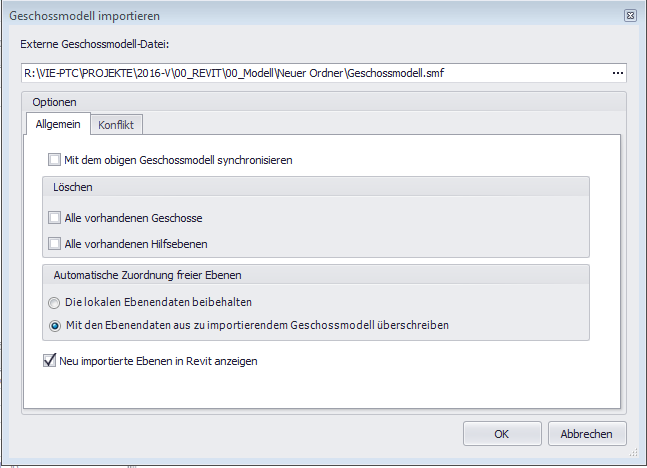Screen dimensions: 647x468
Task: Click into the Geschossmodell.smf file path field
Action: [300, 73]
